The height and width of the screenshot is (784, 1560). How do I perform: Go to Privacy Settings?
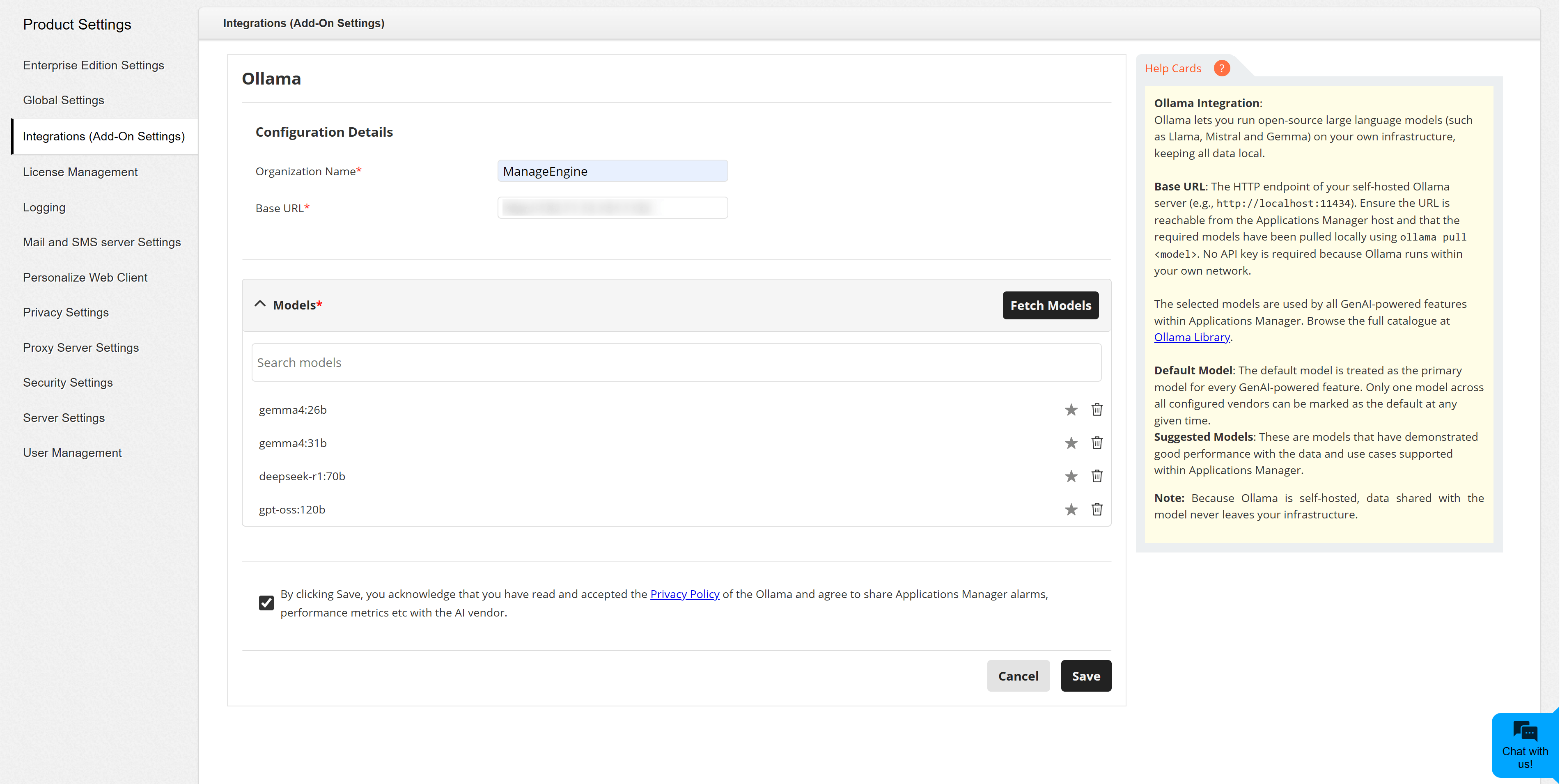click(66, 312)
